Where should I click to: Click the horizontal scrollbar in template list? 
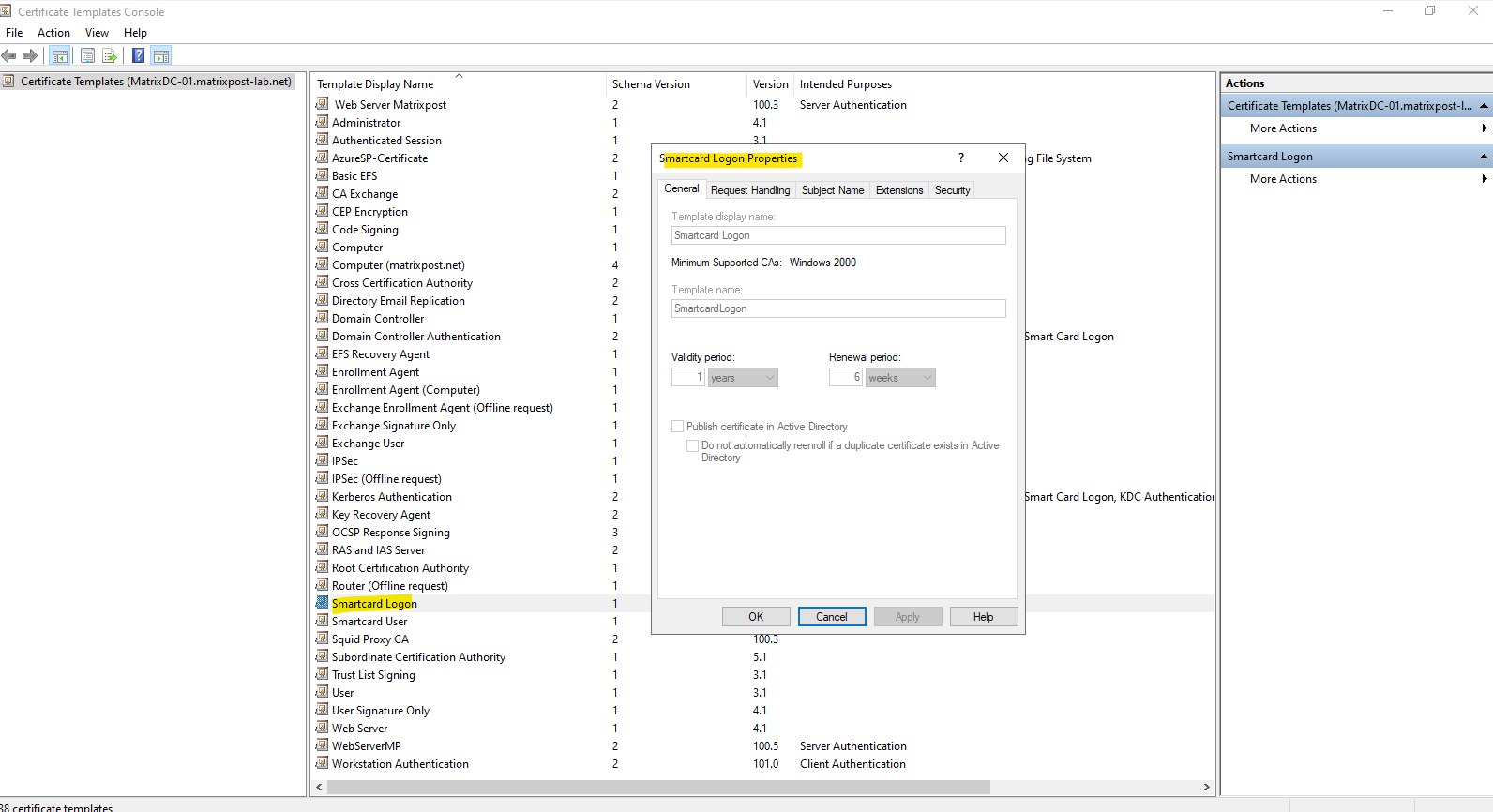[x=657, y=787]
